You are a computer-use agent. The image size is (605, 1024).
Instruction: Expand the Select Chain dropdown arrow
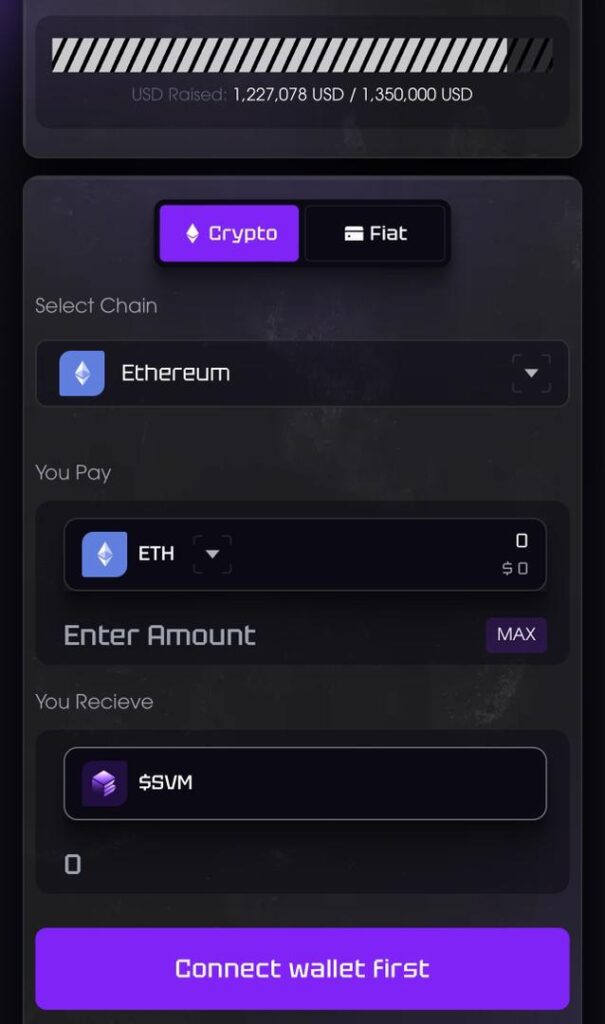[x=531, y=374]
